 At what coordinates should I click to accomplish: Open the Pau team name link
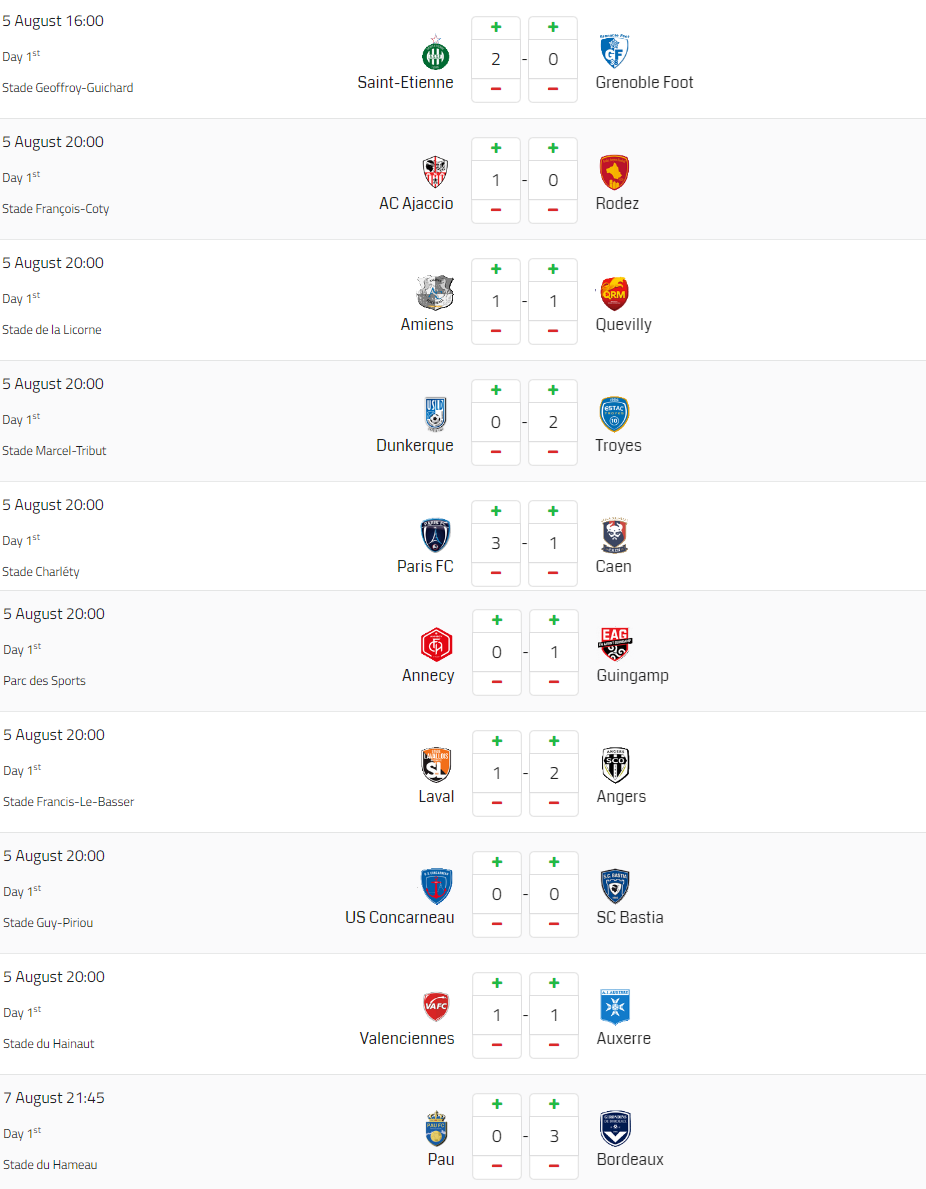click(441, 1159)
